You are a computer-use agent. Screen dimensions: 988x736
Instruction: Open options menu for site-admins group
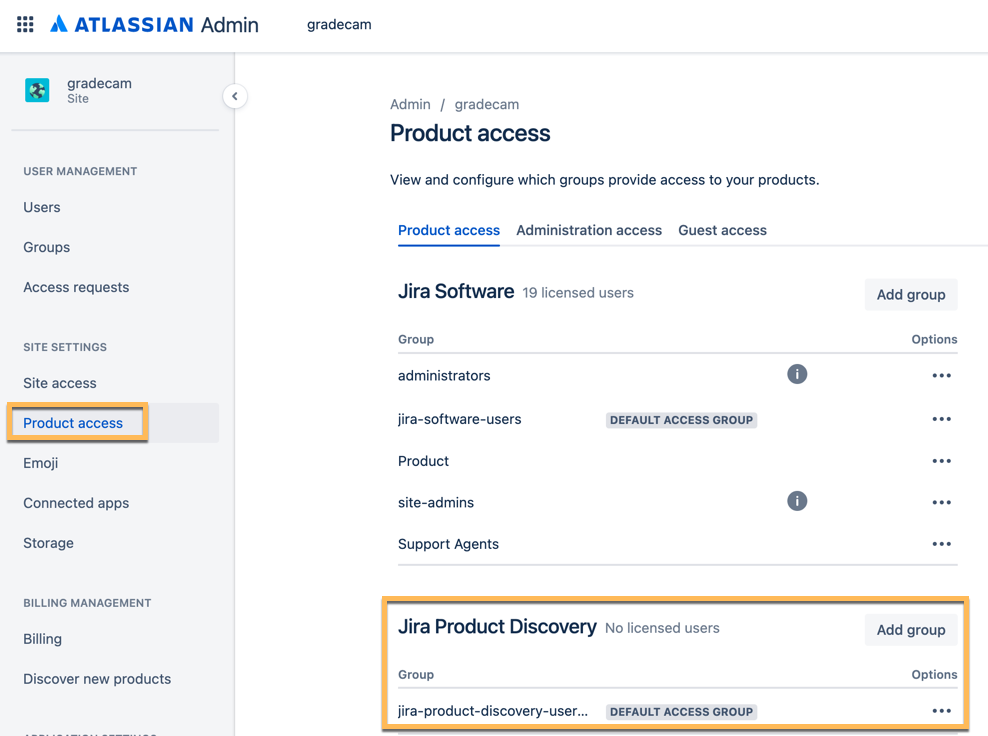941,501
